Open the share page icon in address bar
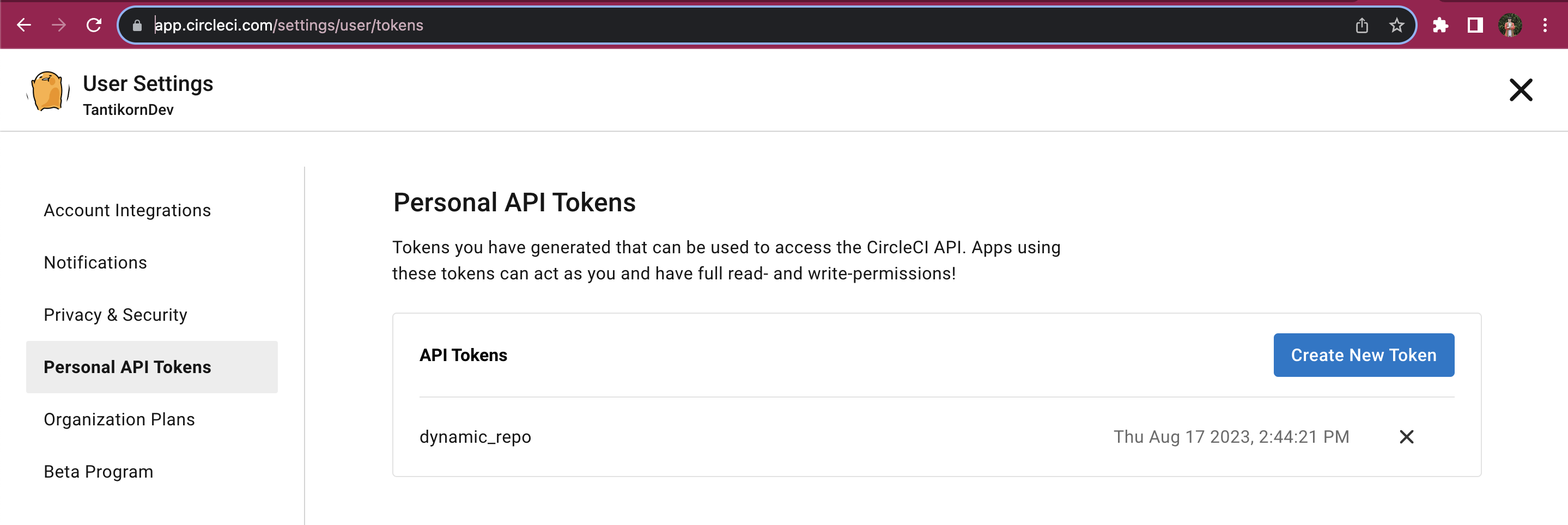 1362,26
